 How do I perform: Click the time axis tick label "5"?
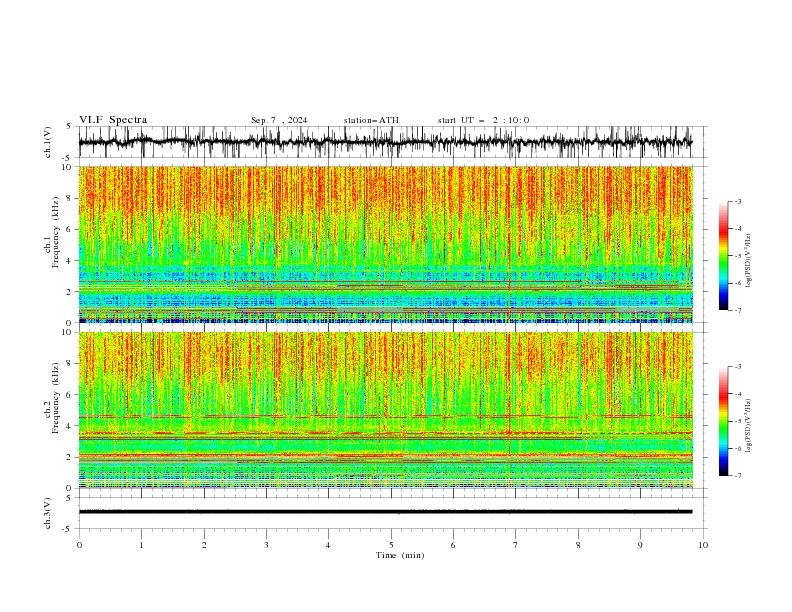(x=391, y=545)
